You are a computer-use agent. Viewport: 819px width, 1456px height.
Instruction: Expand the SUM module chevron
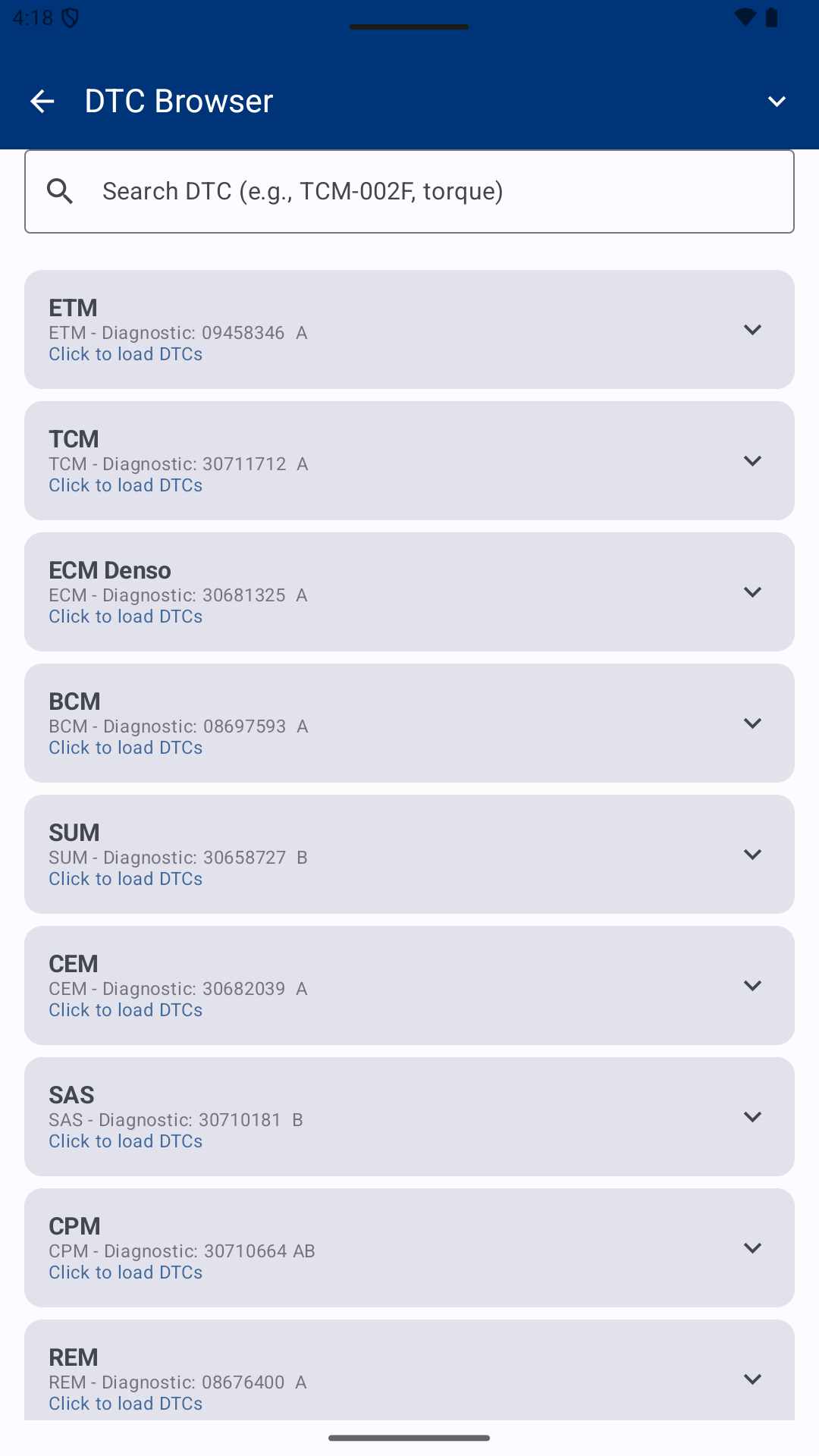(x=752, y=855)
